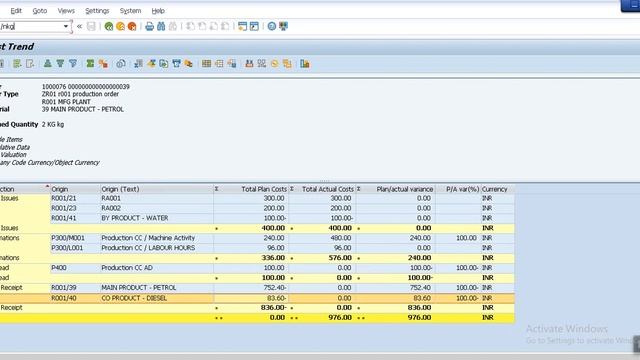Click the sigma icon before Total Actual Costs
This screenshot has width=640, height=360.
click(292, 189)
